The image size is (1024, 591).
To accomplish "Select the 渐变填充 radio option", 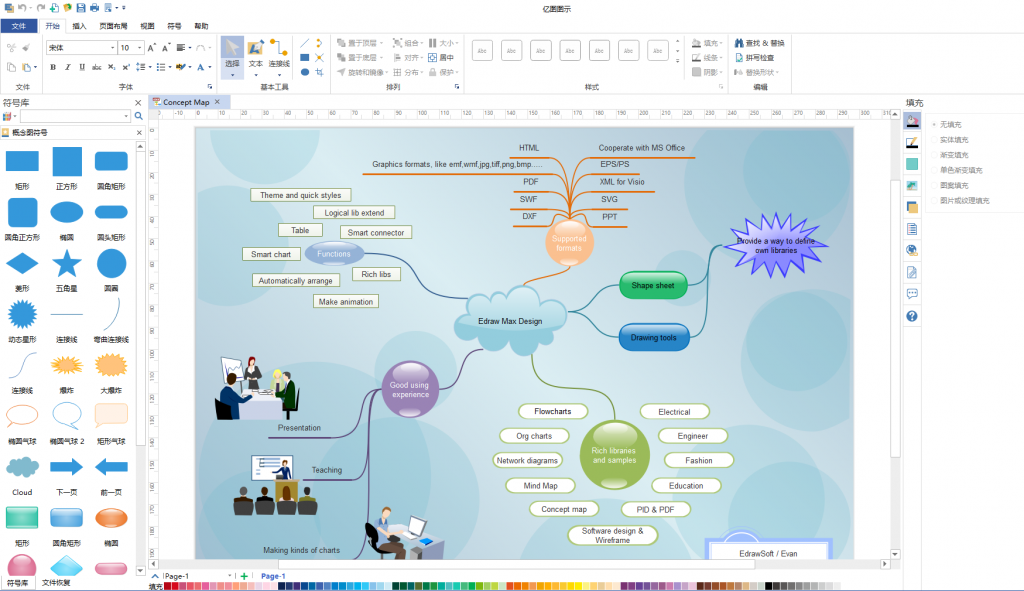I will [x=934, y=155].
